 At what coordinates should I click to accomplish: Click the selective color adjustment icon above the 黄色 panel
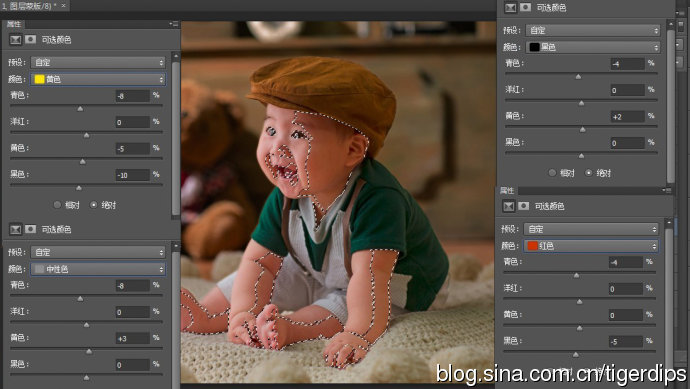pos(15,40)
